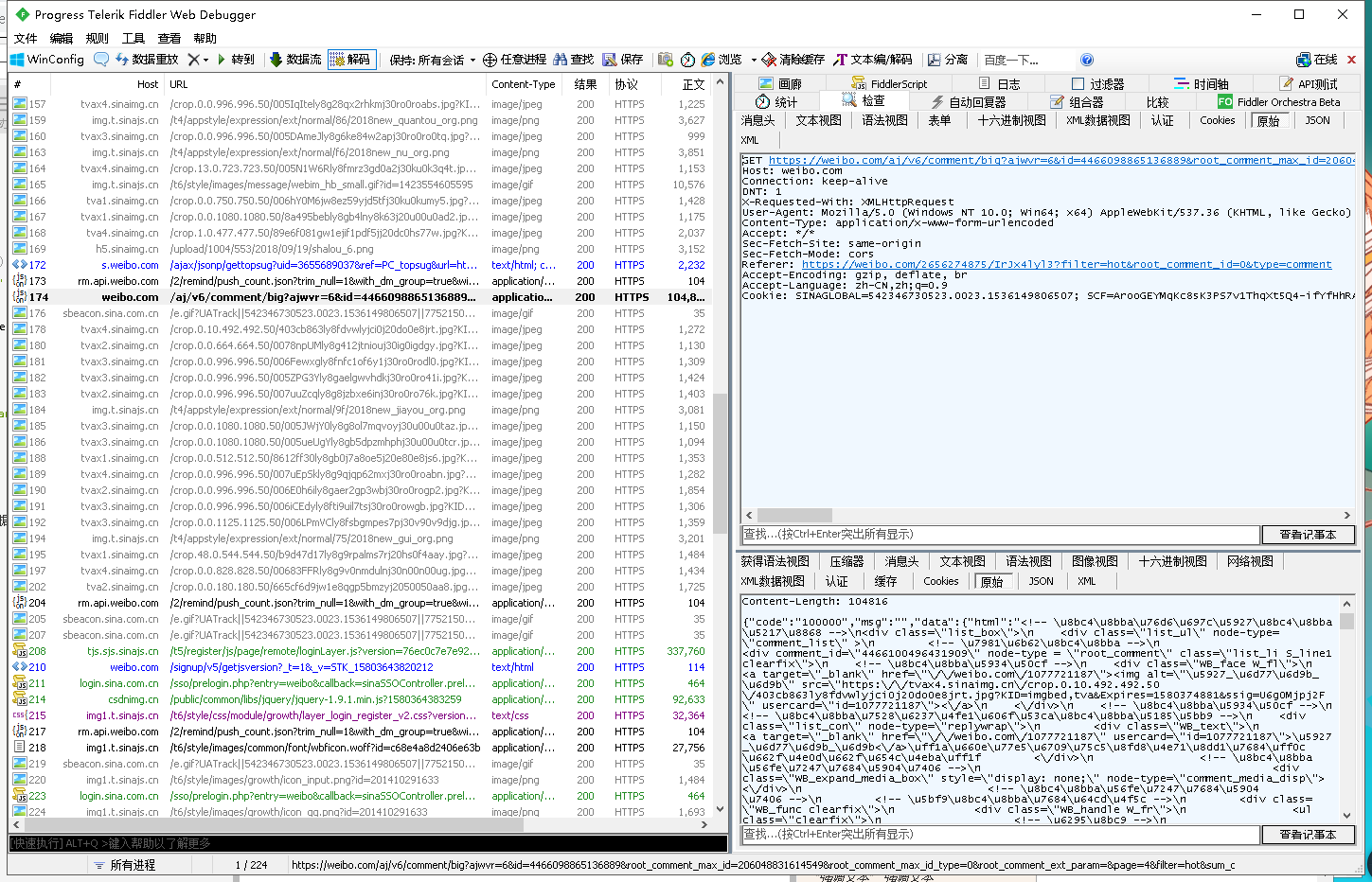Image resolution: width=1372 pixels, height=882 pixels.
Task: Click the response find text field
Action: coord(1001,835)
